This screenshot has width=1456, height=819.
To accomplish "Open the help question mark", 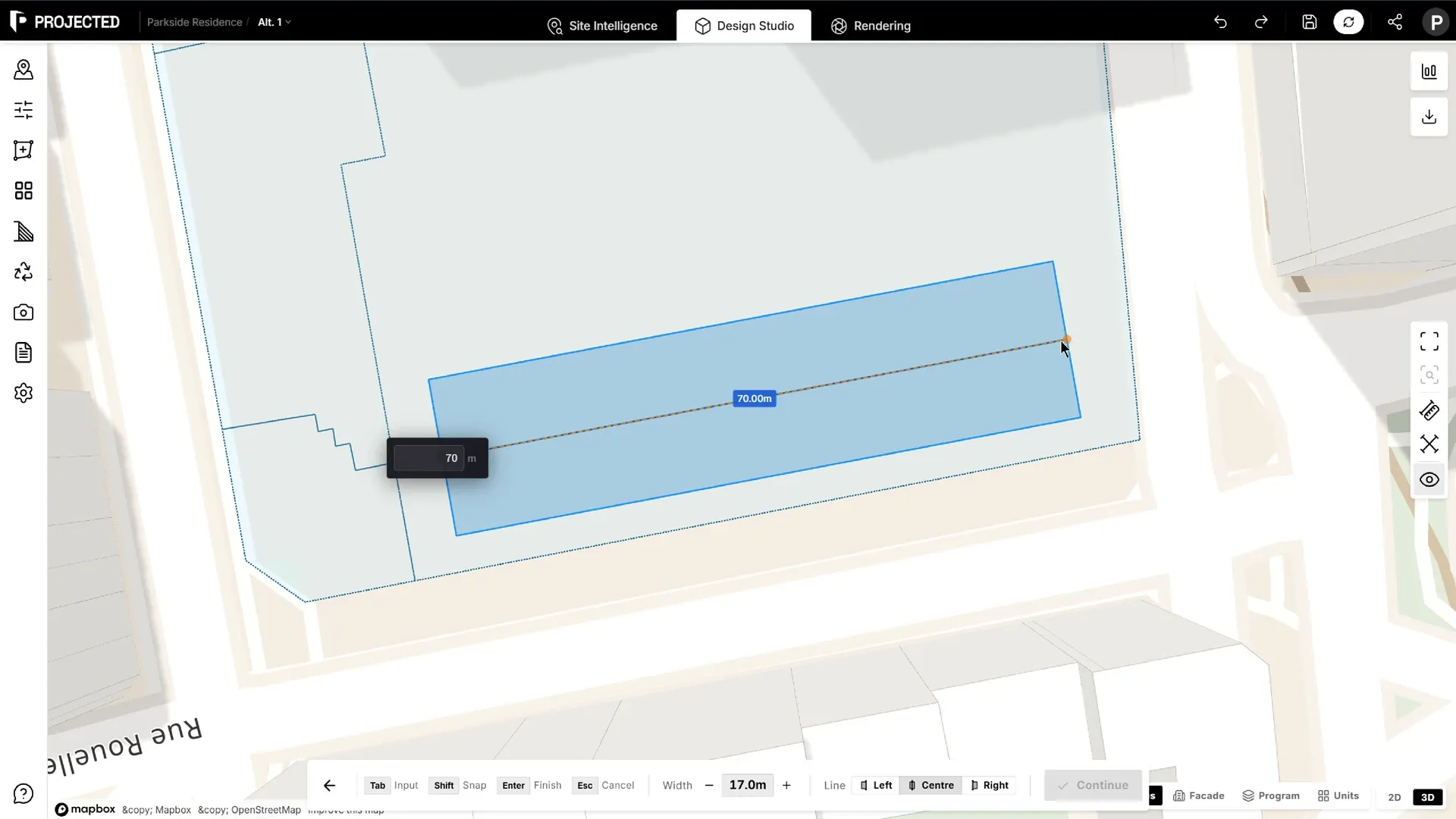I will pyautogui.click(x=24, y=794).
